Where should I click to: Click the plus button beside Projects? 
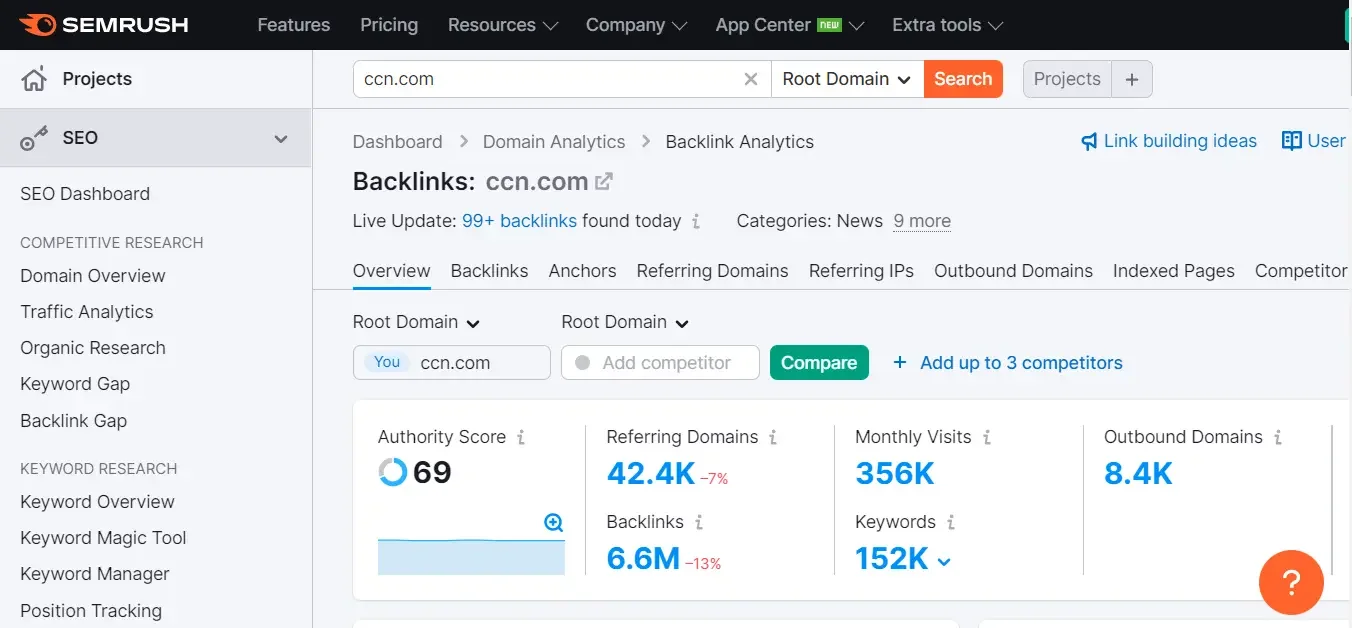pos(1132,79)
